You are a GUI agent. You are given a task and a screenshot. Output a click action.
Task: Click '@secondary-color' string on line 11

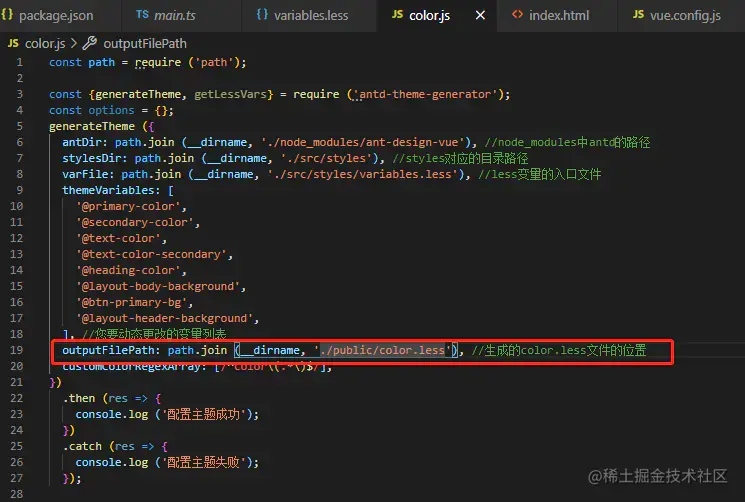pos(135,222)
